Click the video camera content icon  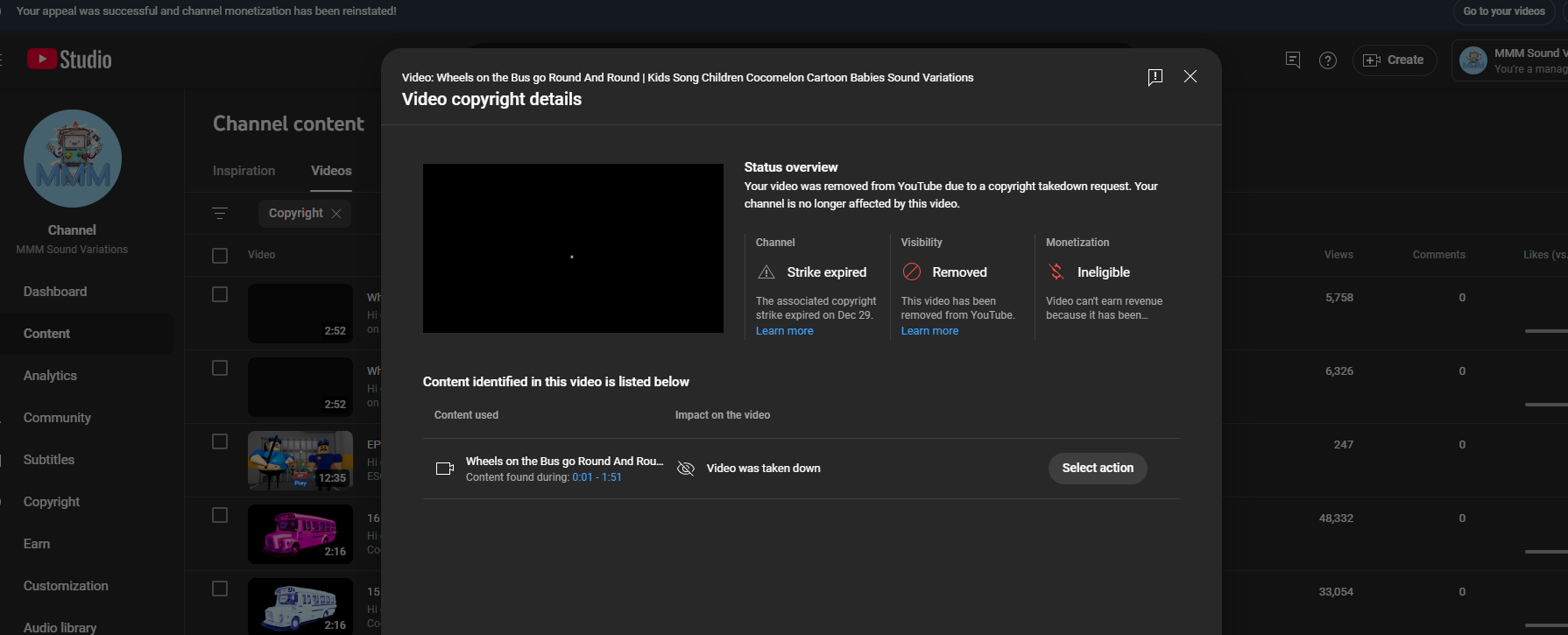[445, 469]
